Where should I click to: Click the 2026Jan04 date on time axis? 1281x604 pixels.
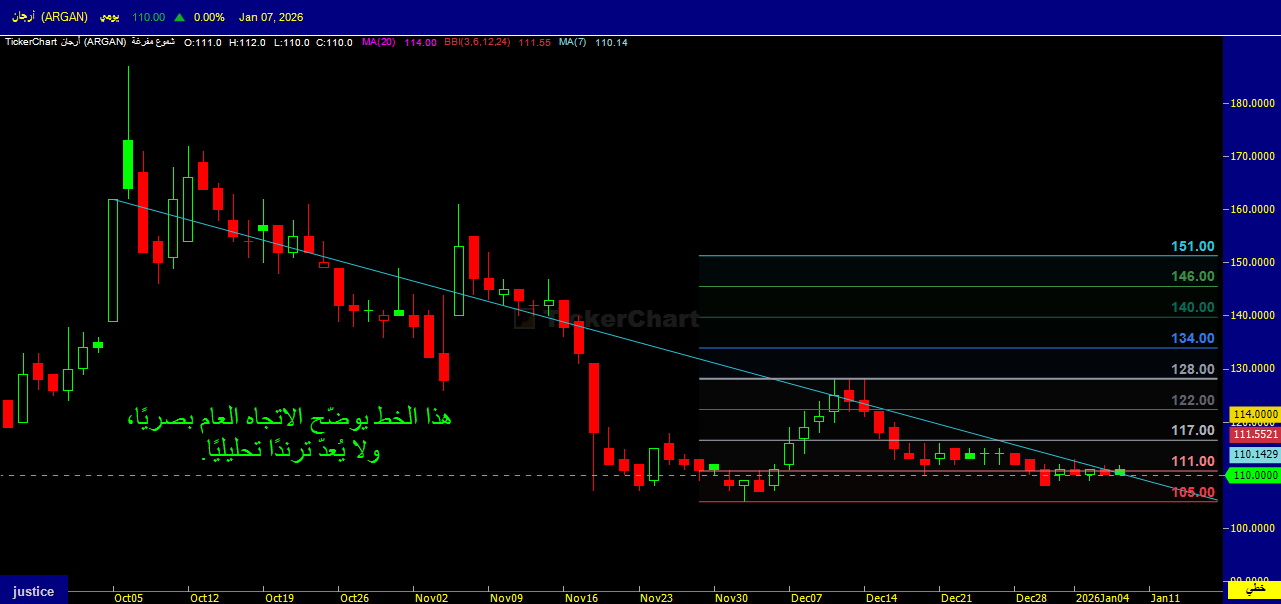(x=1103, y=598)
